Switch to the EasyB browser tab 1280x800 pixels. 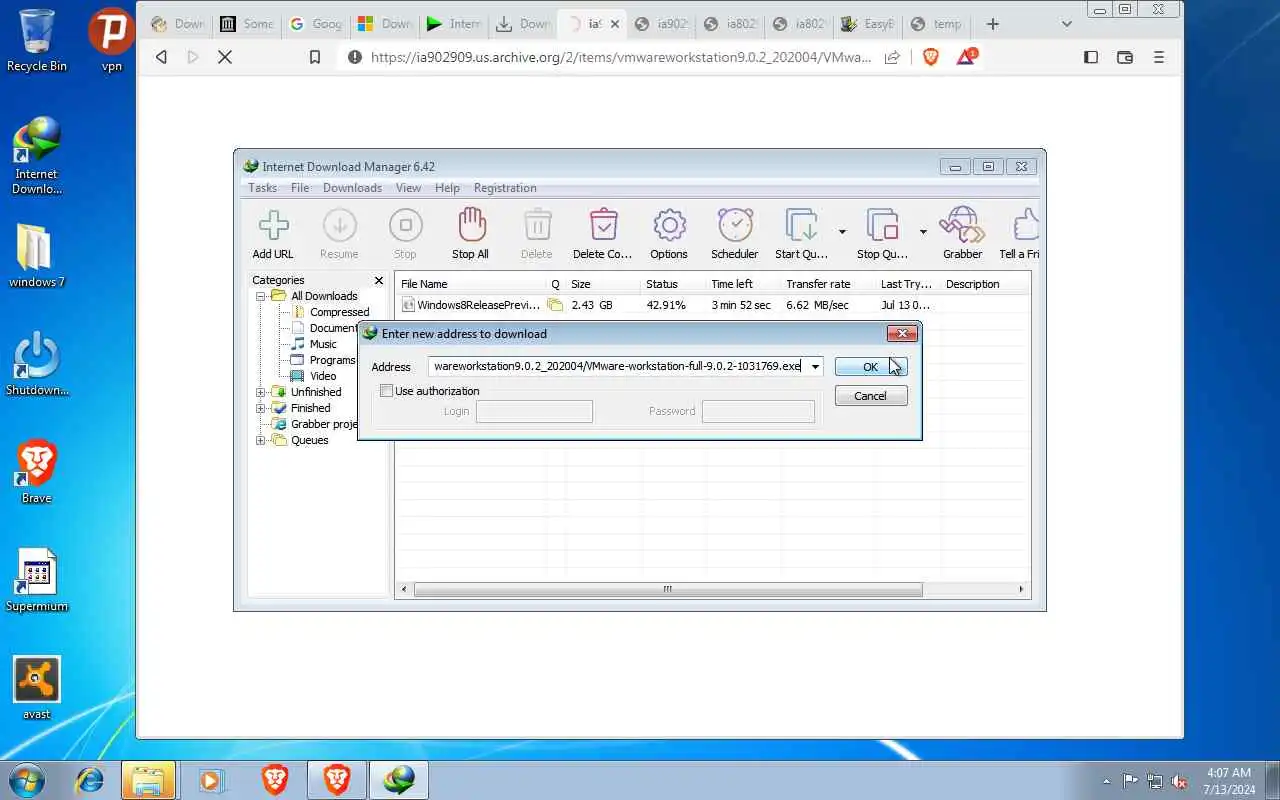868,24
